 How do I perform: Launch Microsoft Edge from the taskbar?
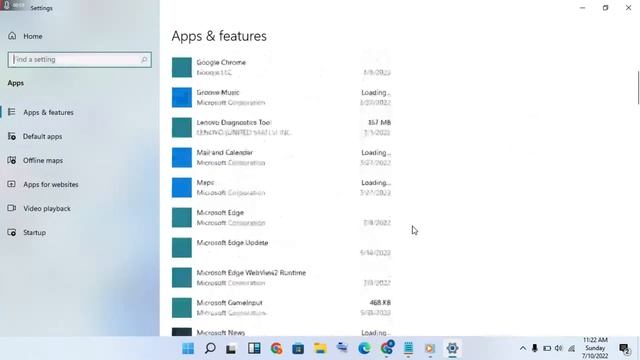click(364, 349)
